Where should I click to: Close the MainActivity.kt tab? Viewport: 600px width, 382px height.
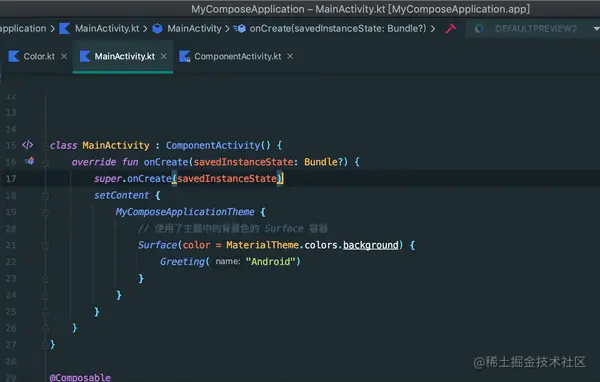[x=164, y=56]
